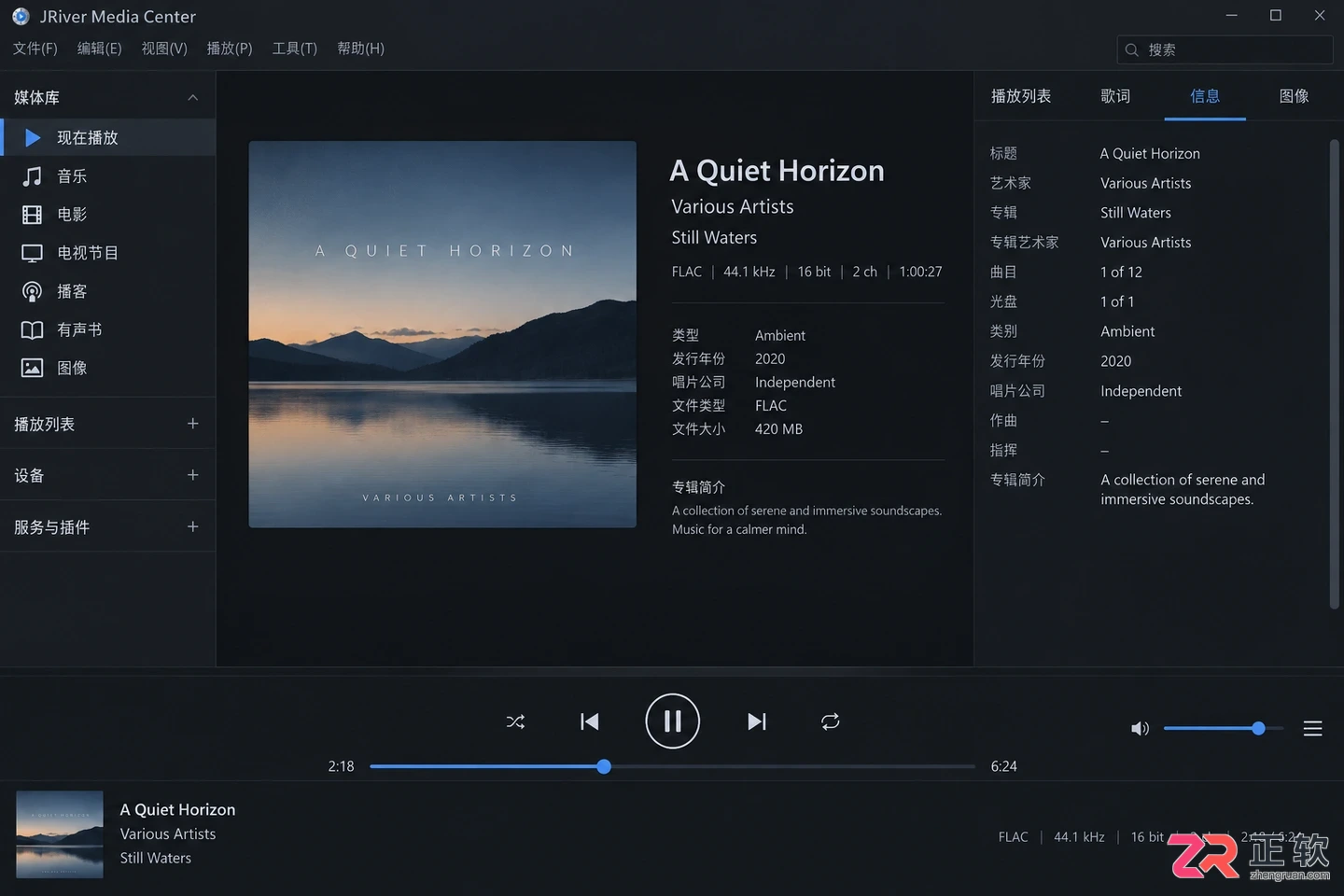
Task: Open the 编辑(E) menu
Action: point(99,49)
